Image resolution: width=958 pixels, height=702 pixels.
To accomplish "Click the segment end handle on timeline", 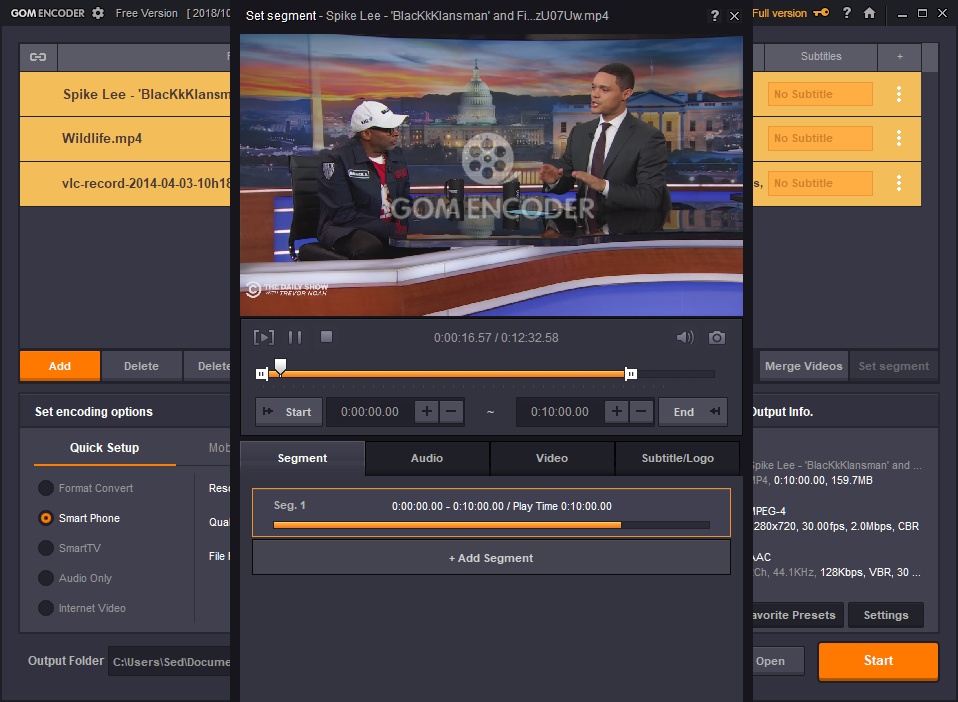I will pos(631,374).
